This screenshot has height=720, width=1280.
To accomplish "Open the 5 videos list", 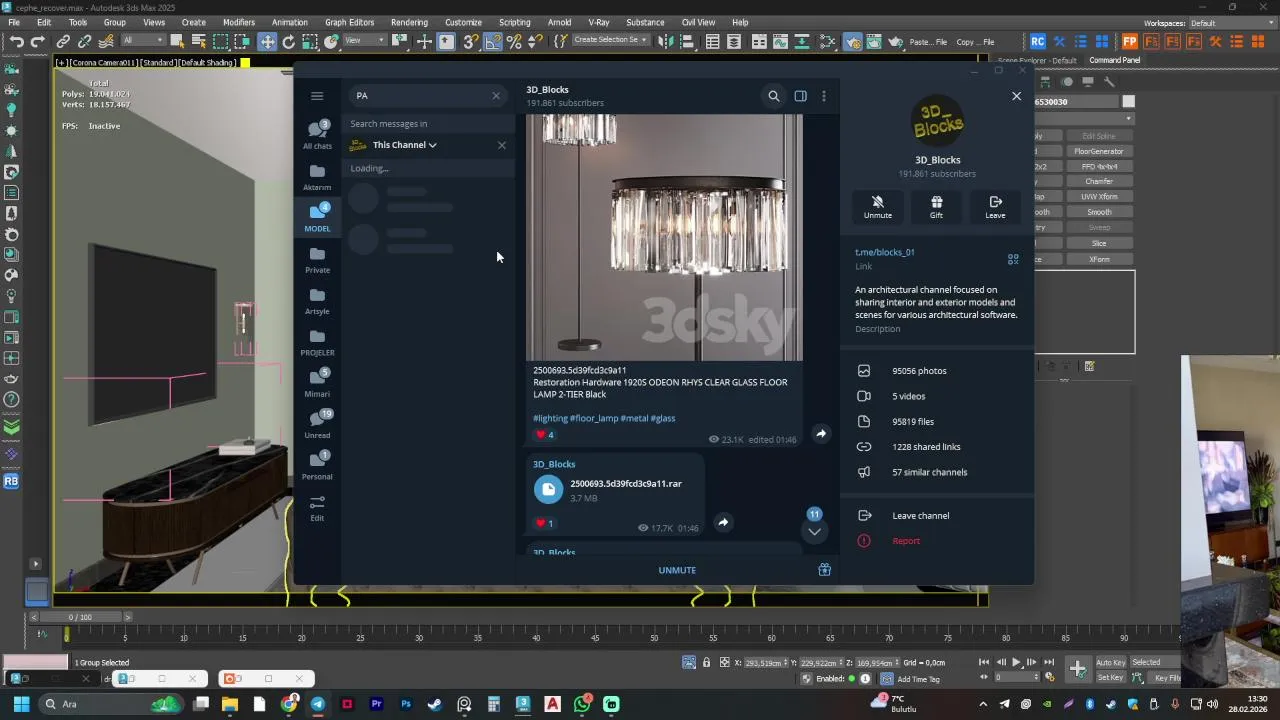I will [936, 396].
